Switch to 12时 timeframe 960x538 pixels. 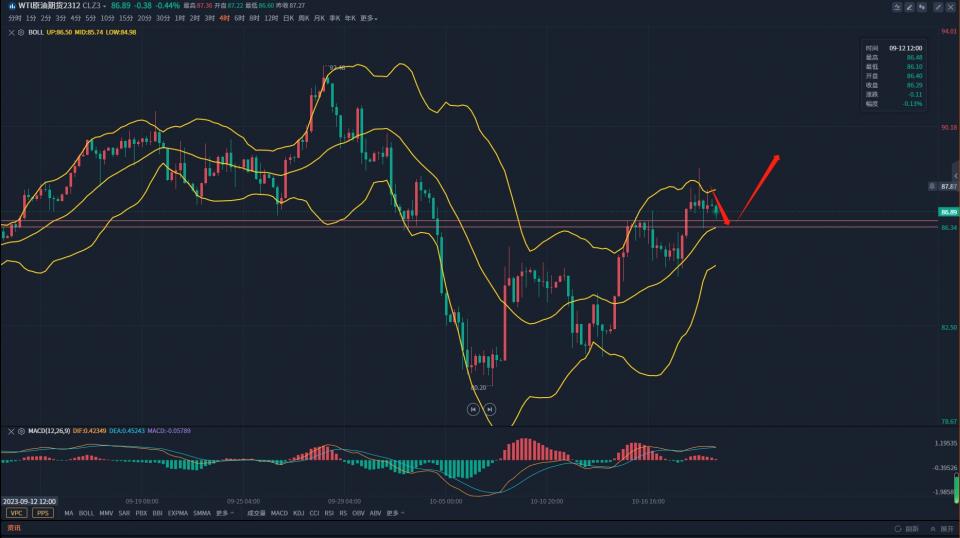click(271, 18)
